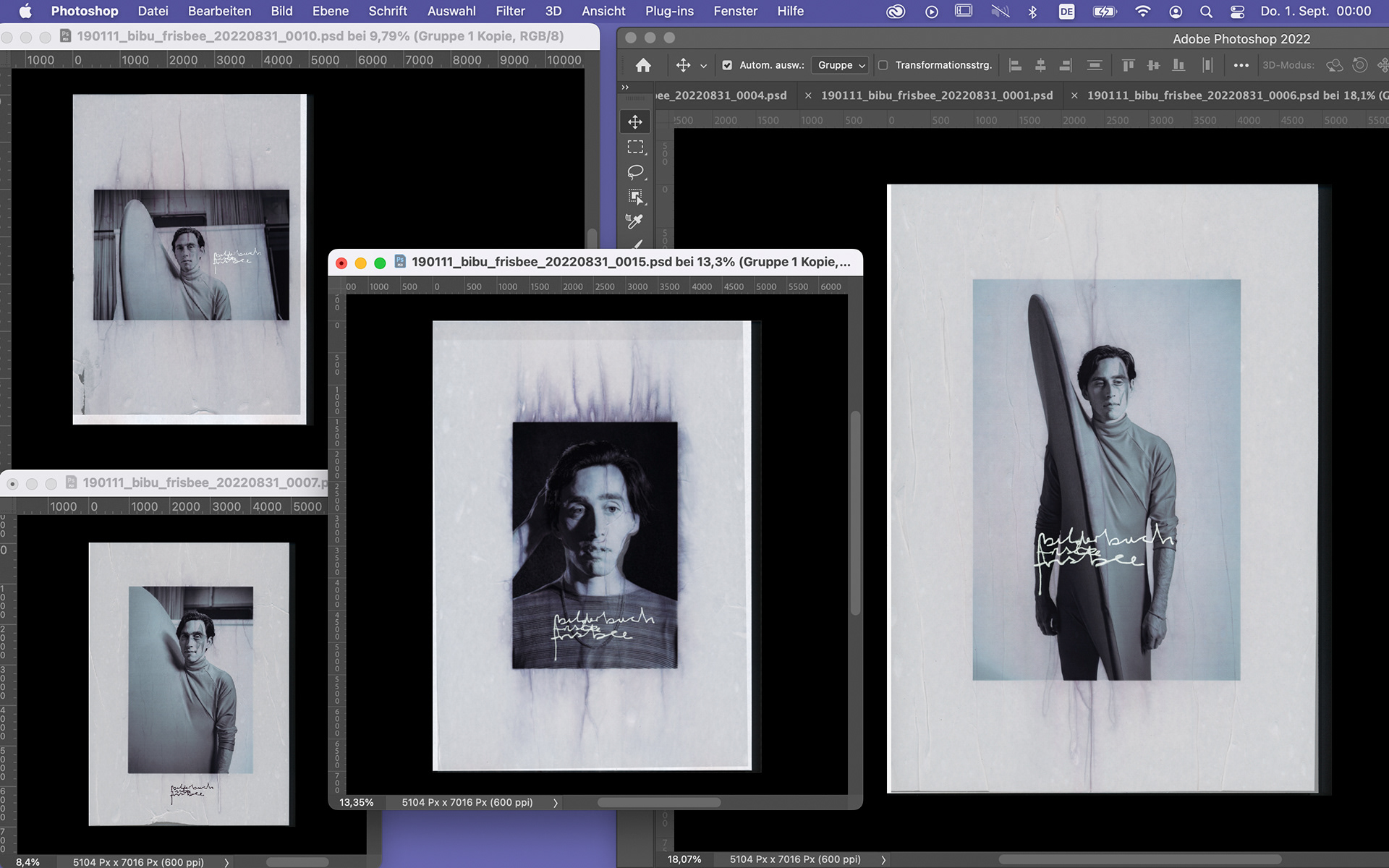This screenshot has width=1389, height=868.
Task: Switch to the 190111_bibu_frisbee_20220831_0001.psd tab
Action: [x=936, y=95]
